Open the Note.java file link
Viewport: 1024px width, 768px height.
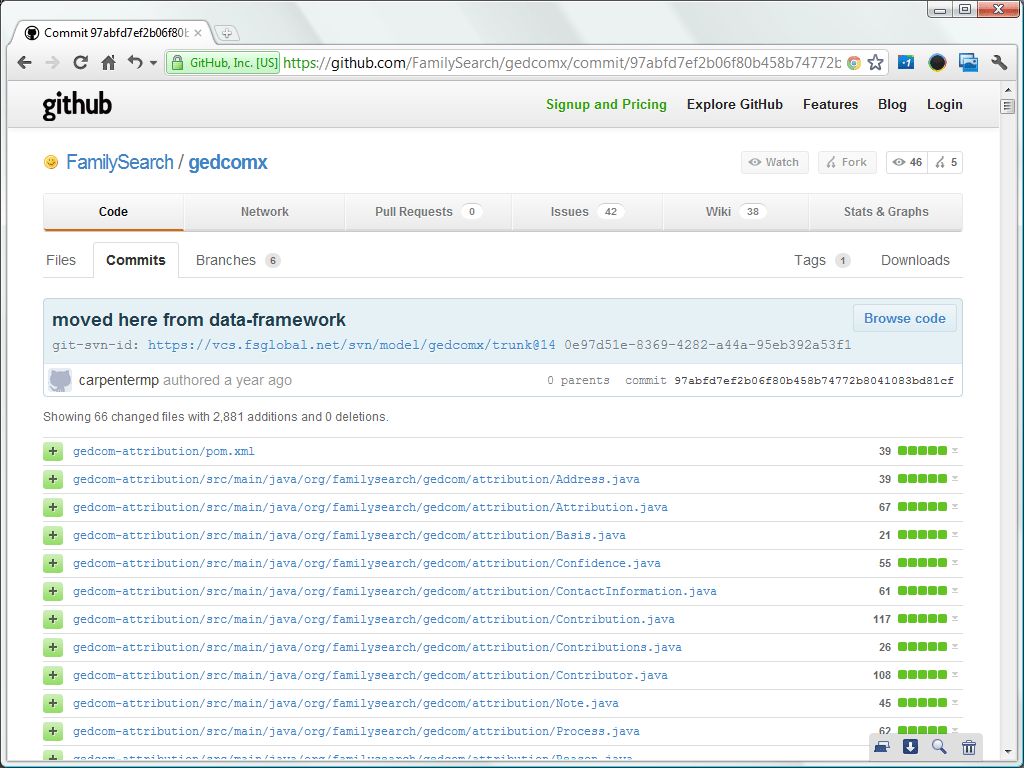(x=345, y=704)
